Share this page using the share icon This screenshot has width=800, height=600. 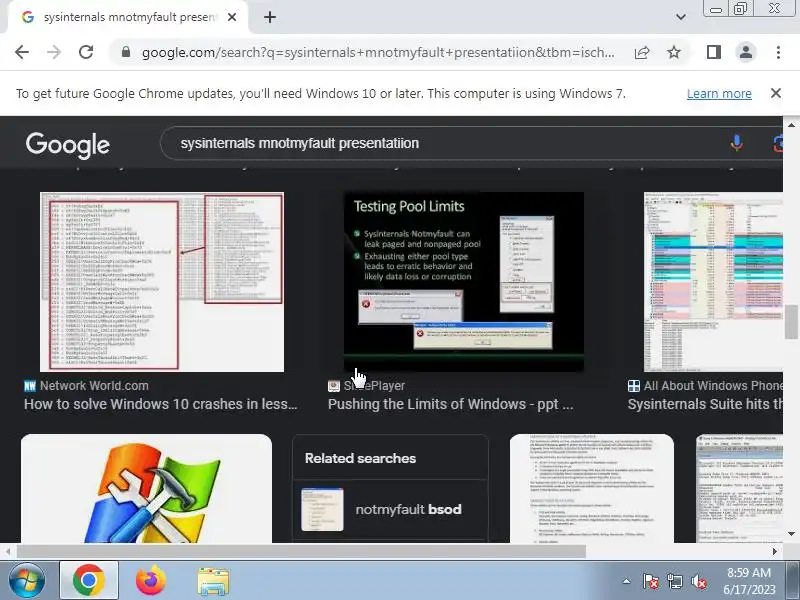pos(642,52)
